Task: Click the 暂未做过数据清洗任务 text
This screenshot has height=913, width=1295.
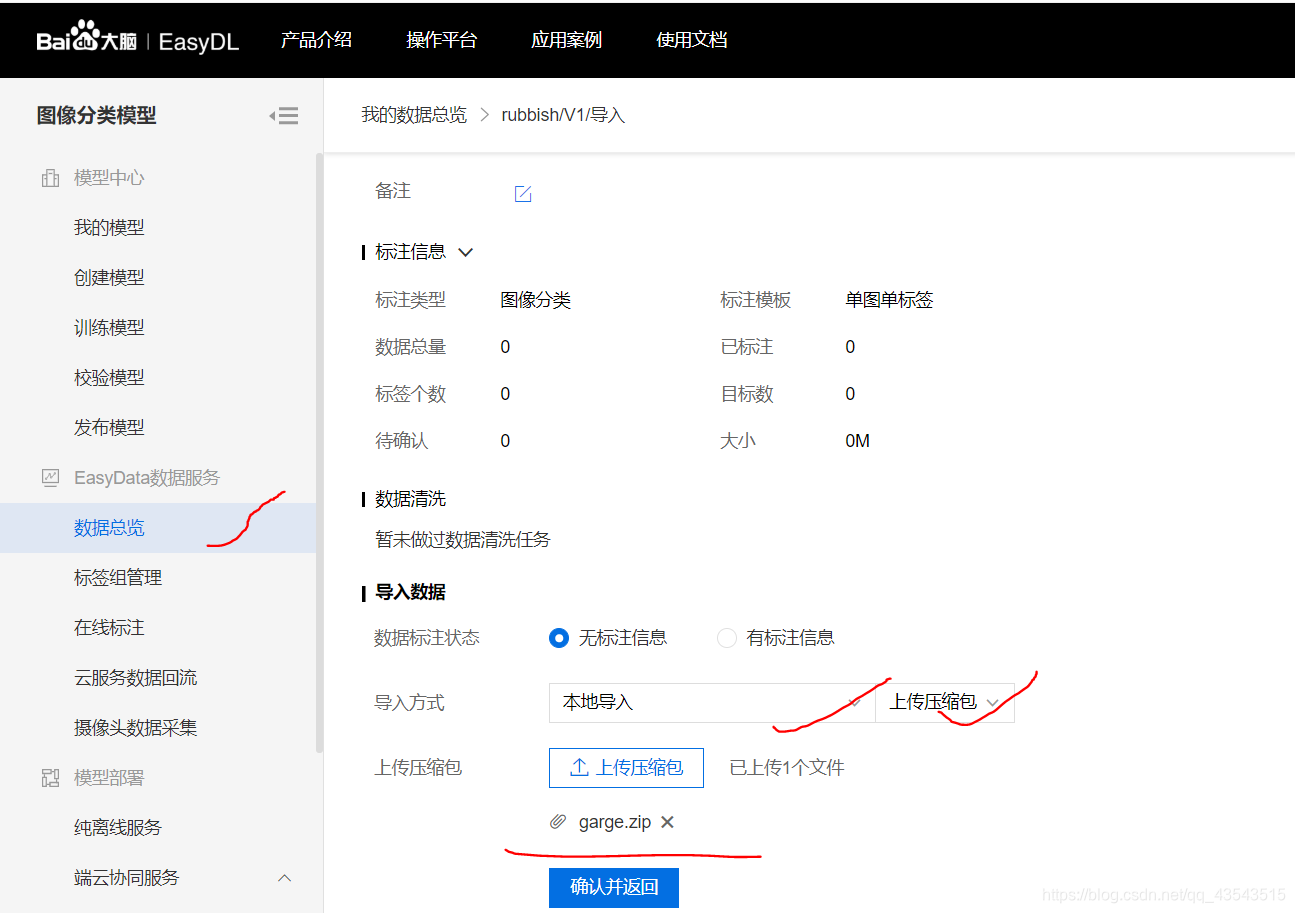Action: [x=463, y=539]
